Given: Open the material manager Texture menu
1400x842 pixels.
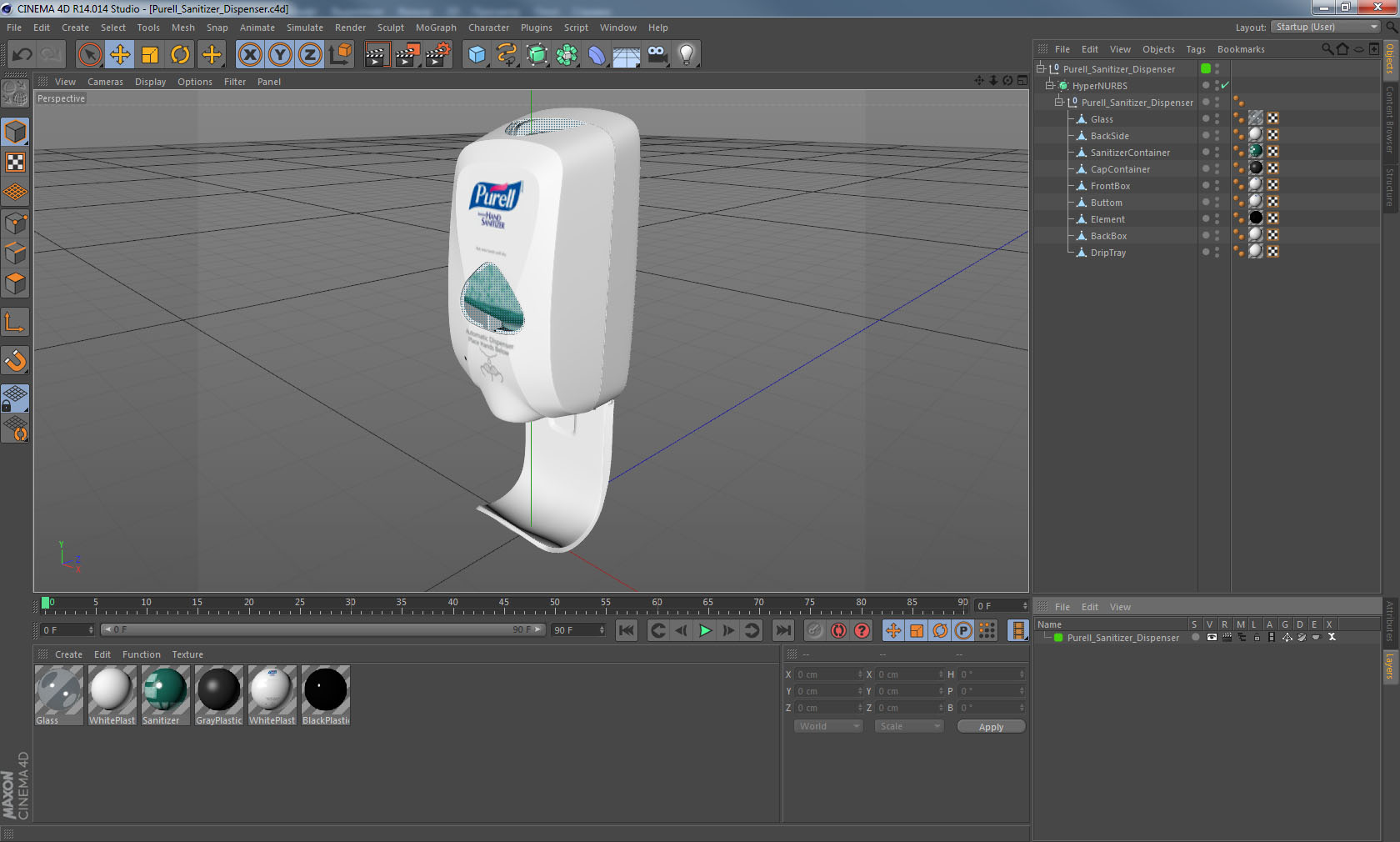Looking at the screenshot, I should 187,654.
